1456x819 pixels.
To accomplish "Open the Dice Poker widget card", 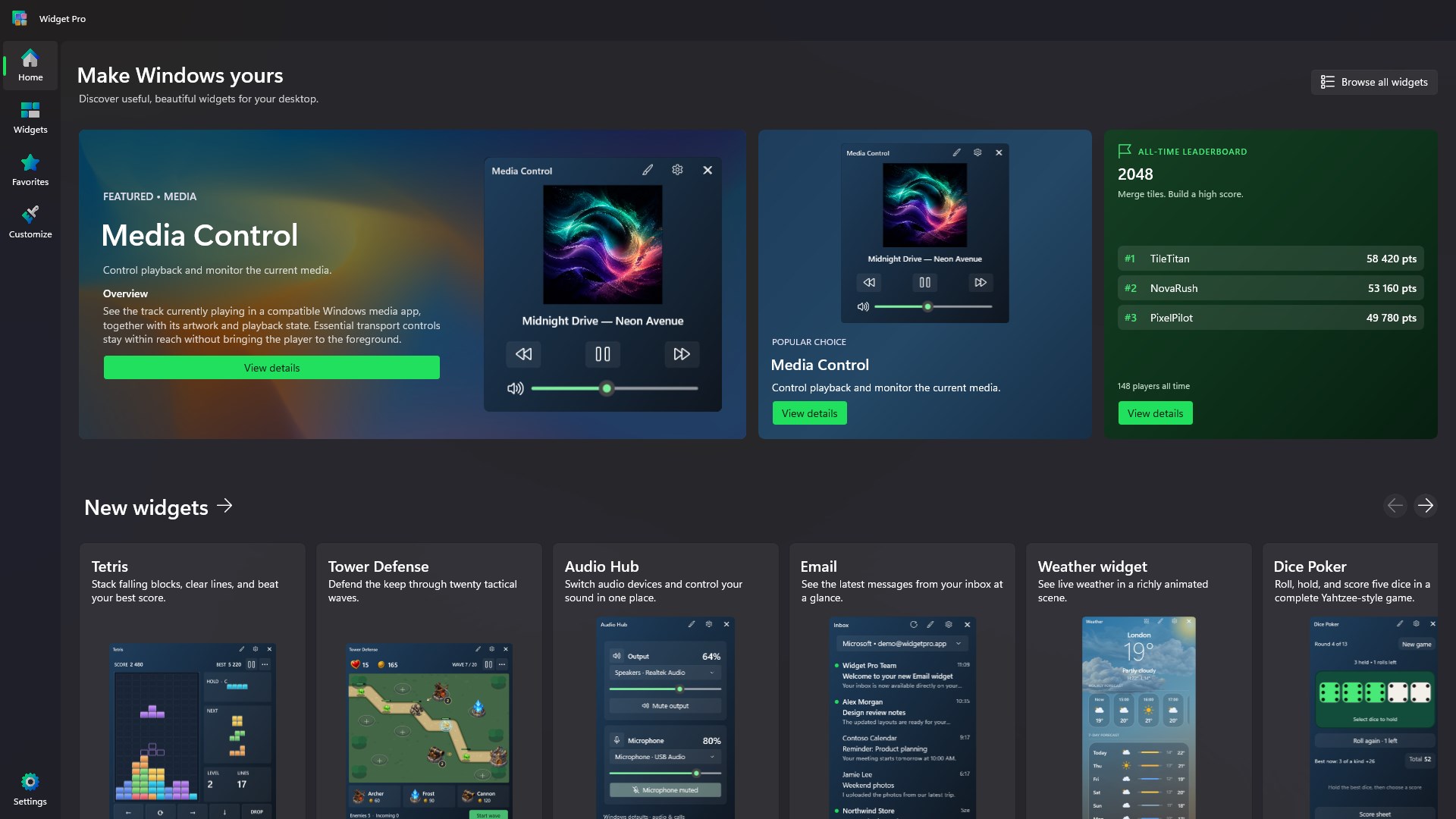I will pos(1351,681).
